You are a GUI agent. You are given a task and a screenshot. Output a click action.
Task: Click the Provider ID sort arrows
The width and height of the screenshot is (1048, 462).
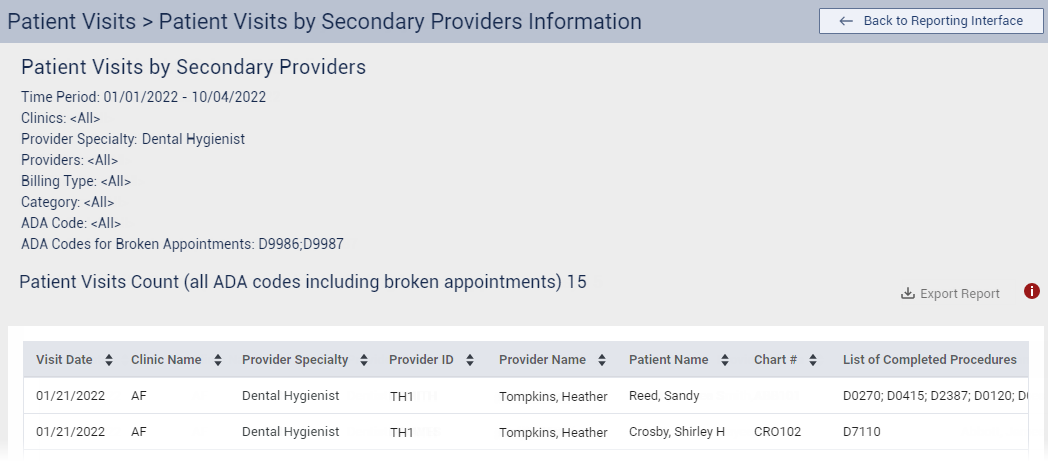tap(470, 360)
